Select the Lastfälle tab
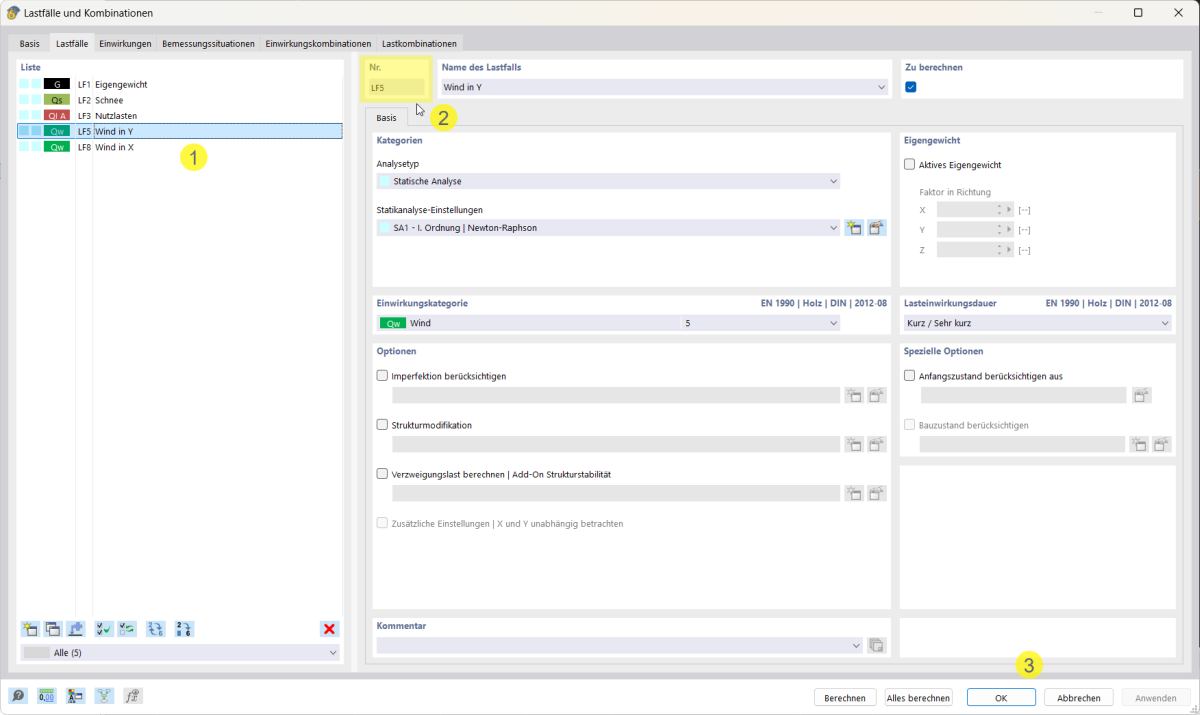Image resolution: width=1200 pixels, height=715 pixels. pyautogui.click(x=72, y=44)
